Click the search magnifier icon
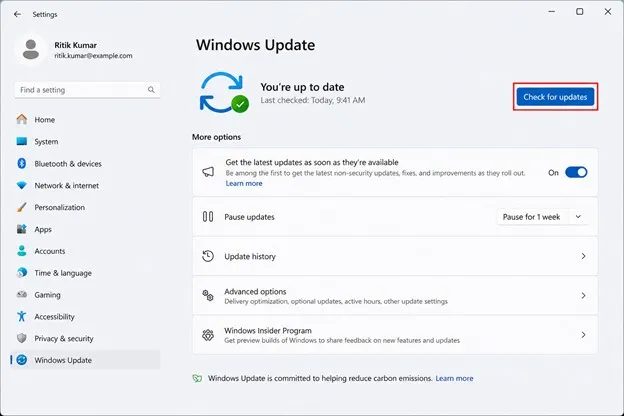Viewport: 624px width, 416px height. click(151, 90)
